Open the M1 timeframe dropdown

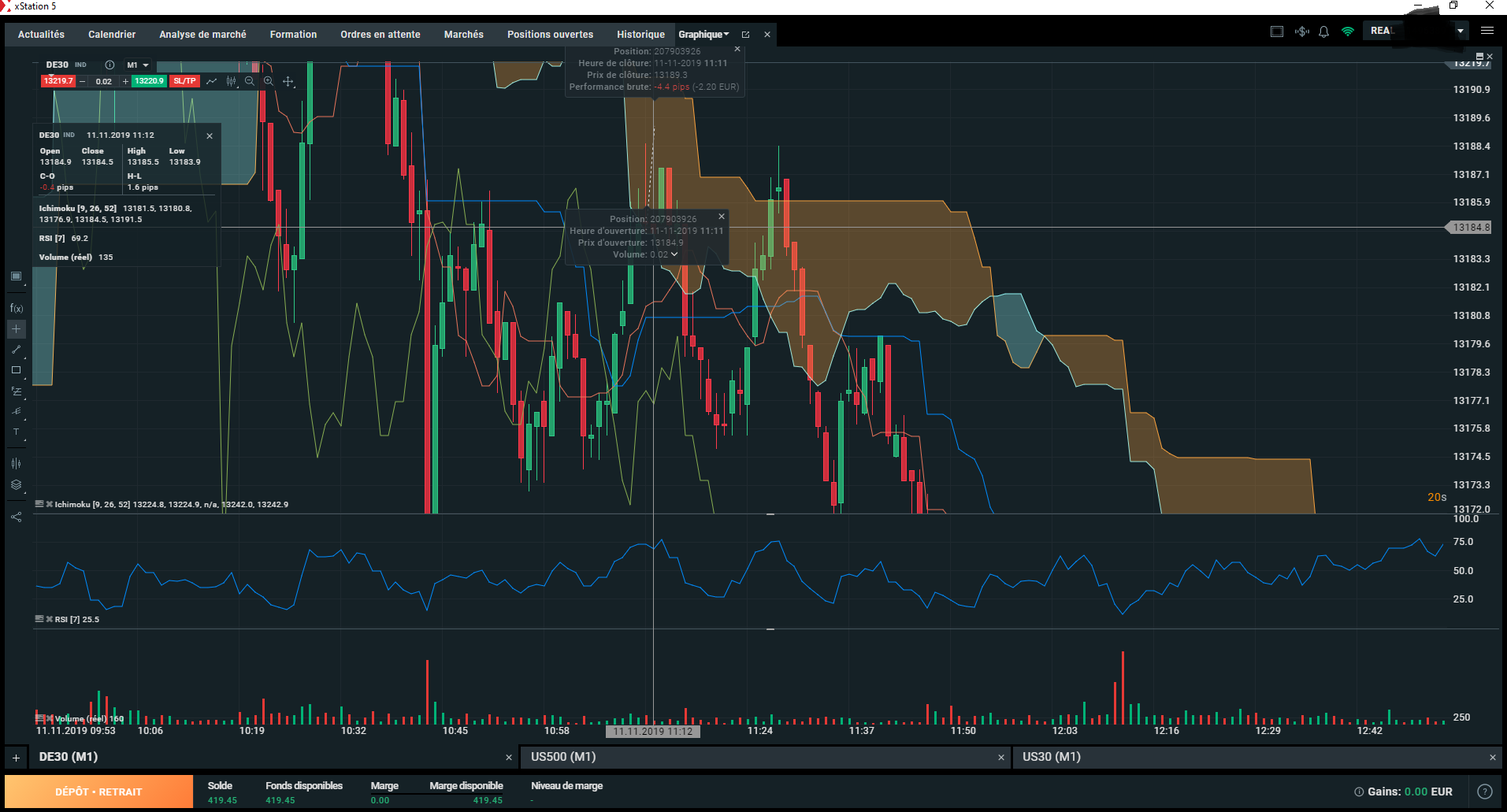click(138, 65)
